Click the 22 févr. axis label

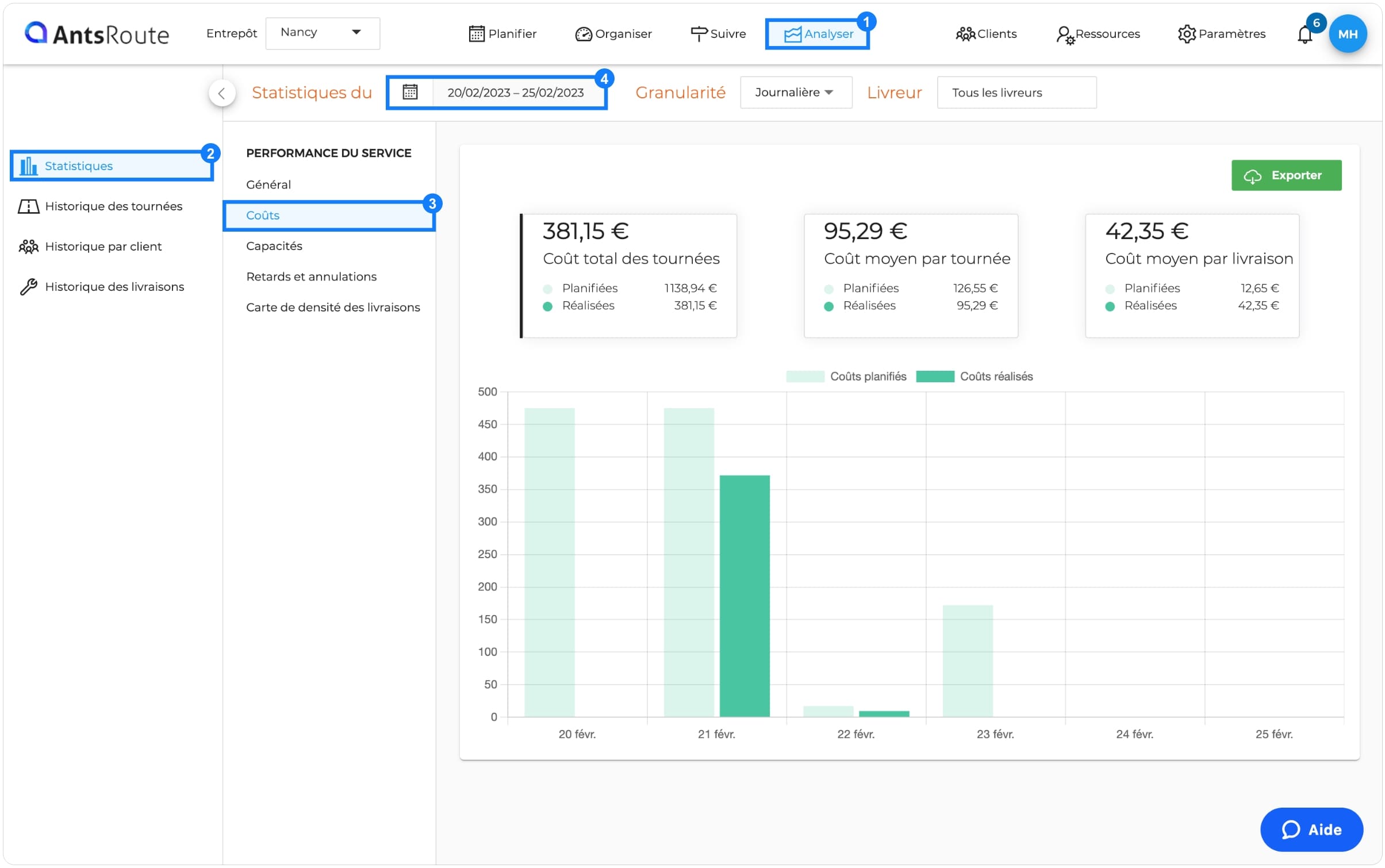855,734
